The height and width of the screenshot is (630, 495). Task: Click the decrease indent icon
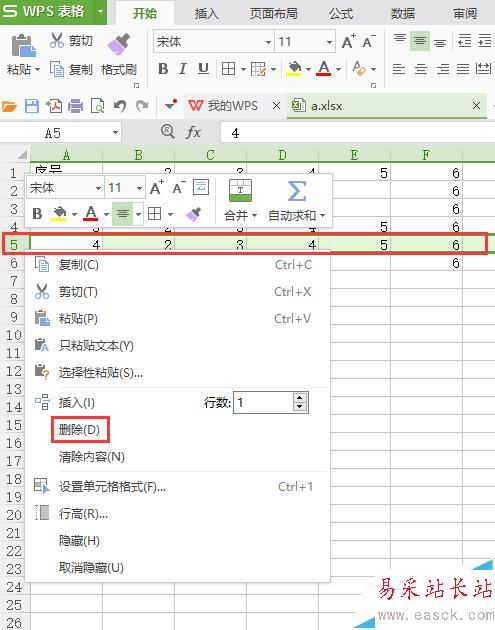464,41
